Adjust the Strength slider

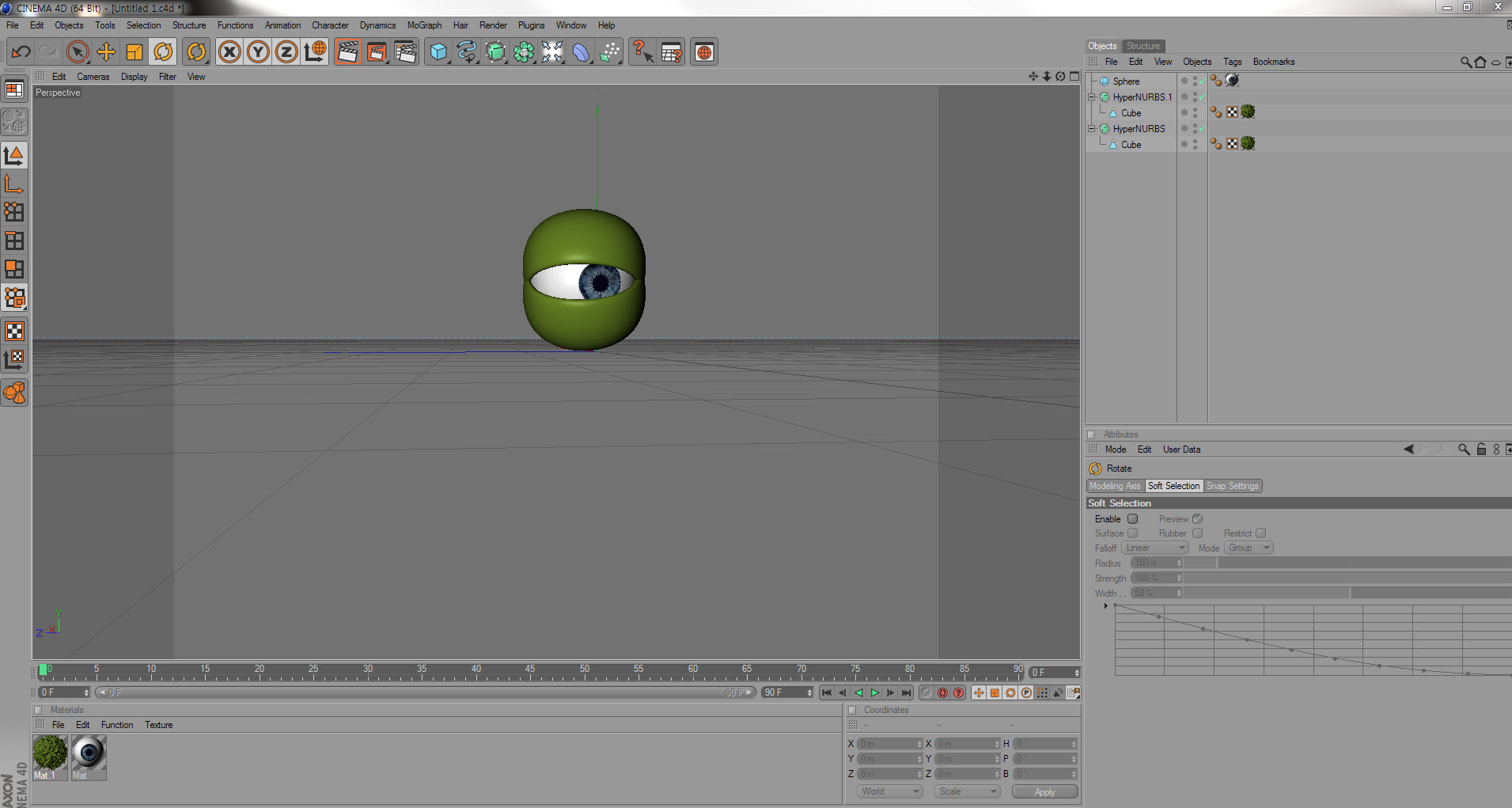(x=1347, y=578)
